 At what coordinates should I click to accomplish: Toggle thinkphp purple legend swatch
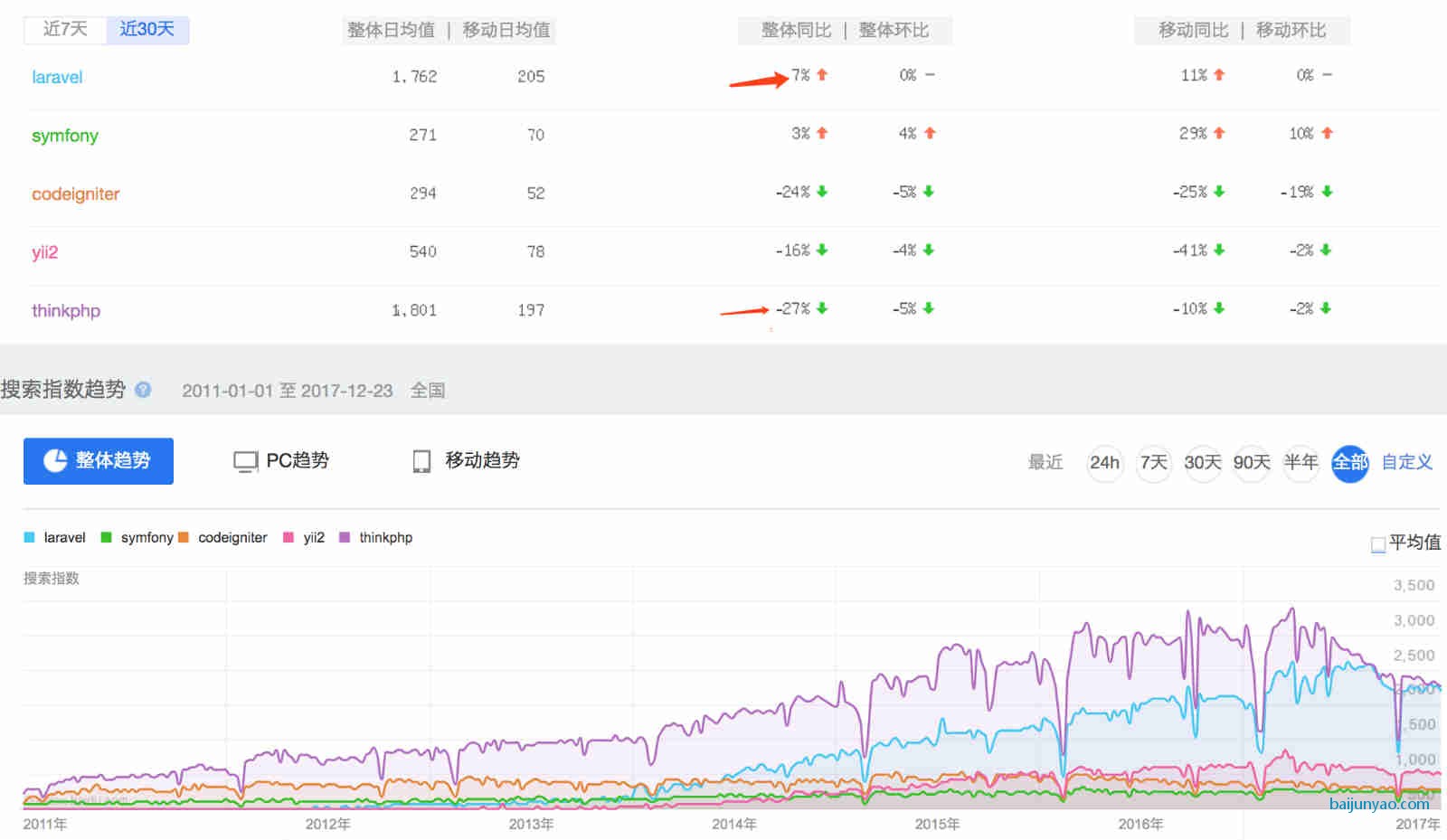tap(345, 537)
